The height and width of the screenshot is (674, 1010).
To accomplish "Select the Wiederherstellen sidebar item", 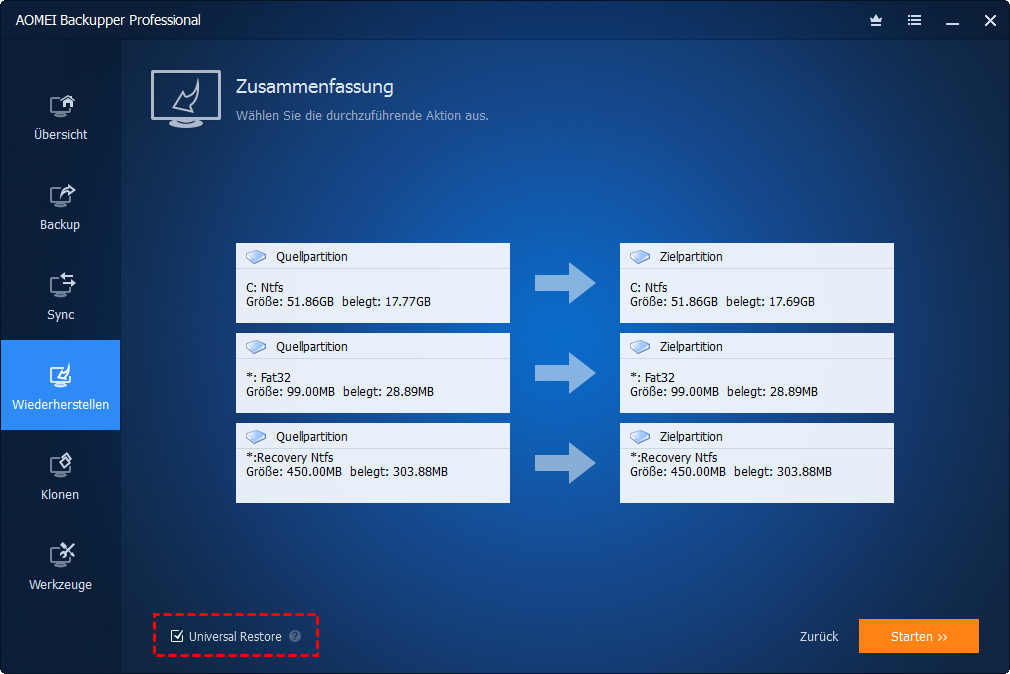I will (61, 385).
